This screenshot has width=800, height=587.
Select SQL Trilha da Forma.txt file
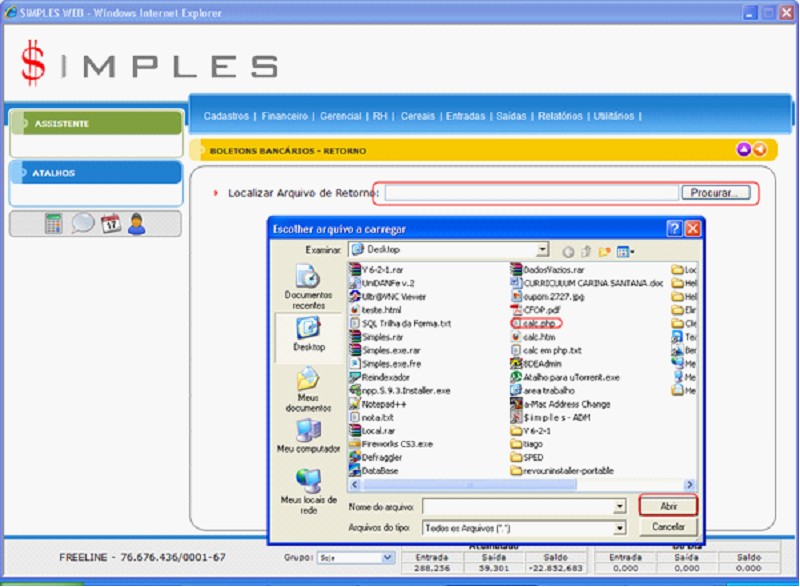pyautogui.click(x=401, y=323)
